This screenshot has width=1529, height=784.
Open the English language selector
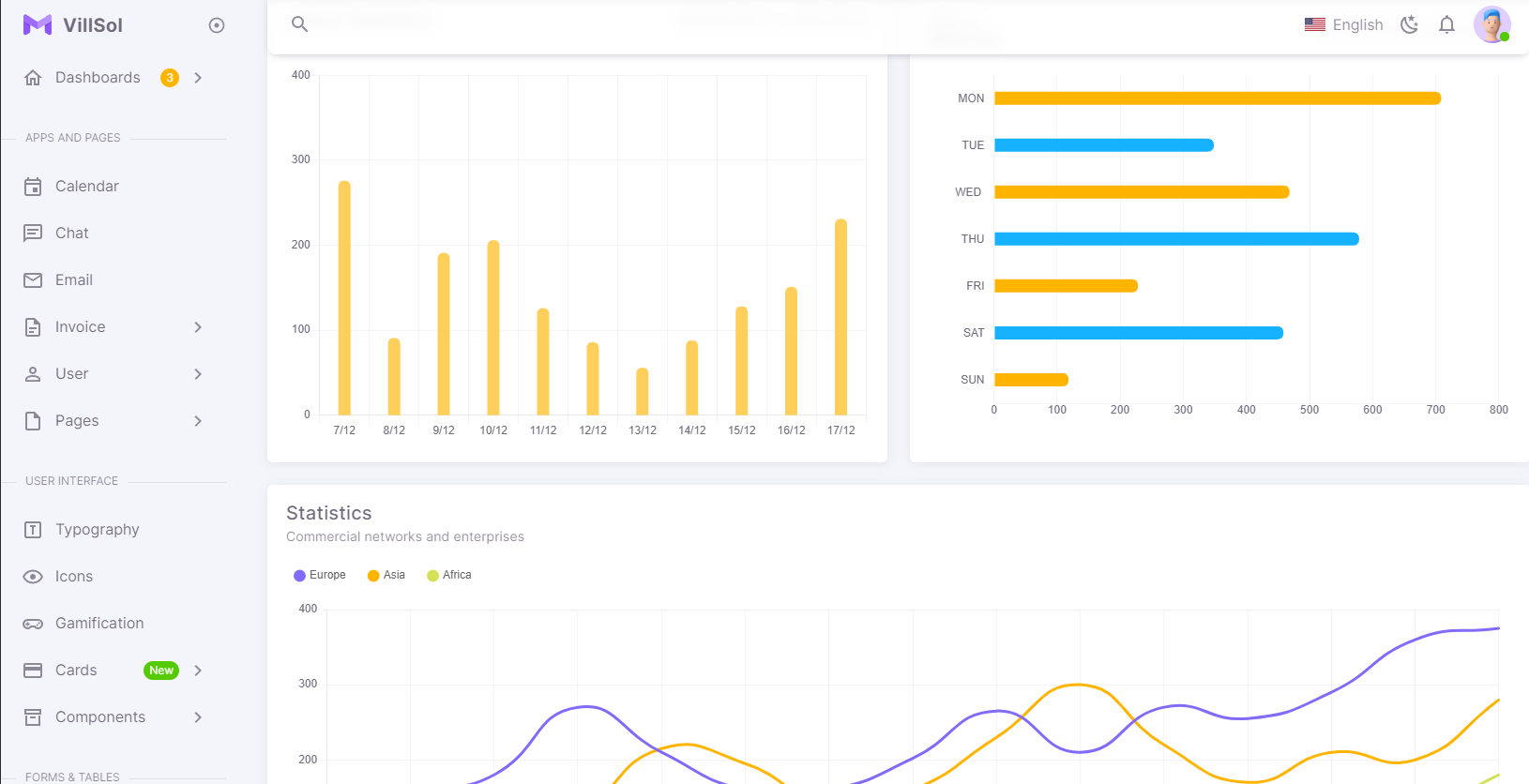[x=1343, y=25]
